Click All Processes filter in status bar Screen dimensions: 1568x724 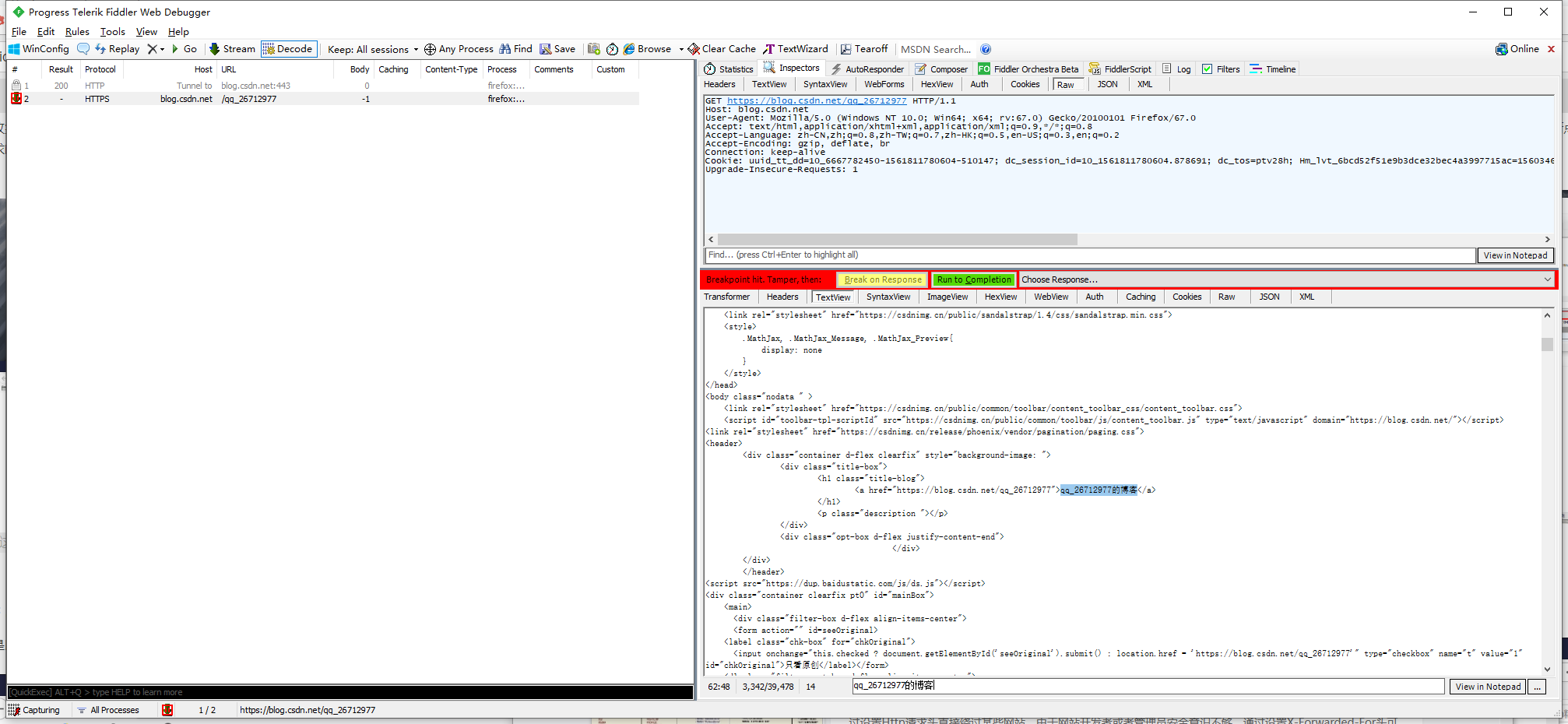(x=108, y=710)
